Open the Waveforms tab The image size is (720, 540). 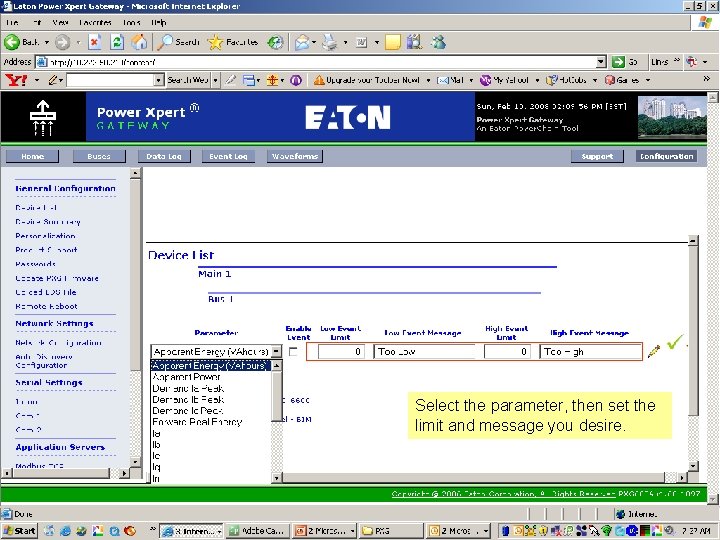point(295,156)
